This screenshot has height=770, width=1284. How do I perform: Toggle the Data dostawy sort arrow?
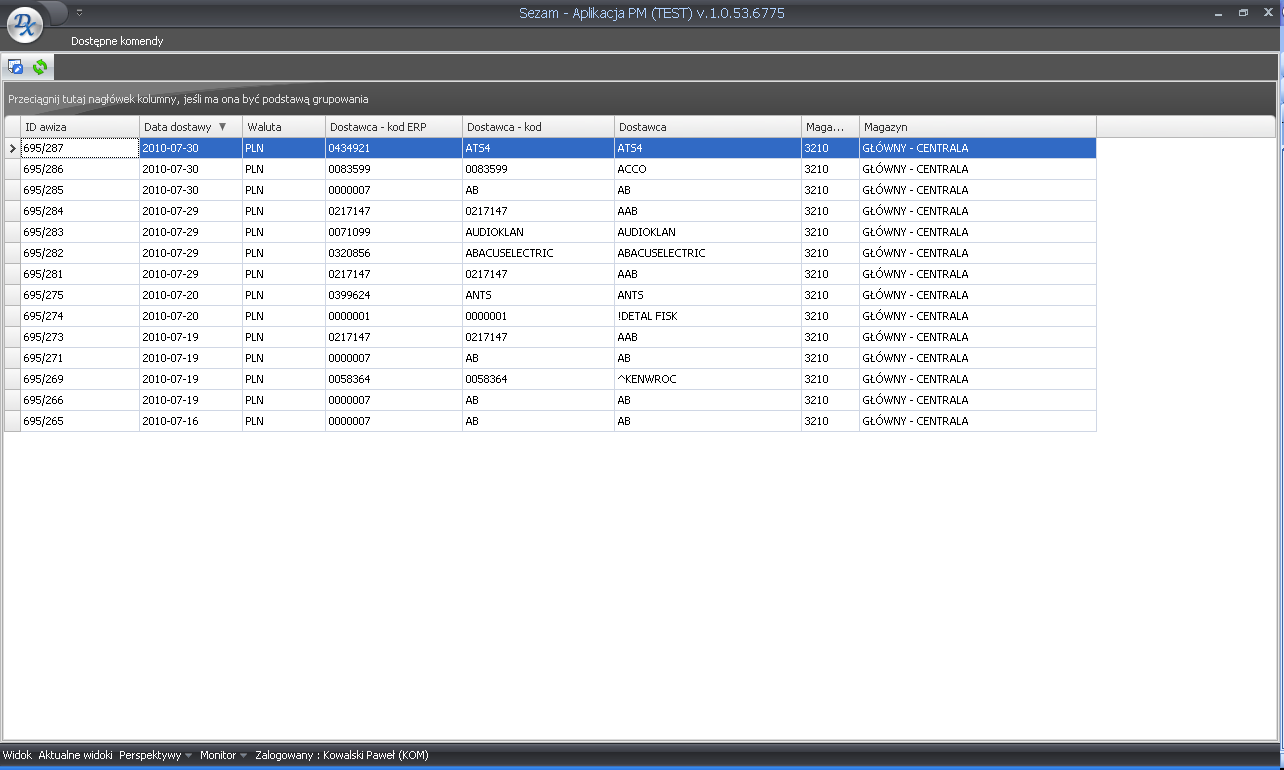pyautogui.click(x=223, y=127)
